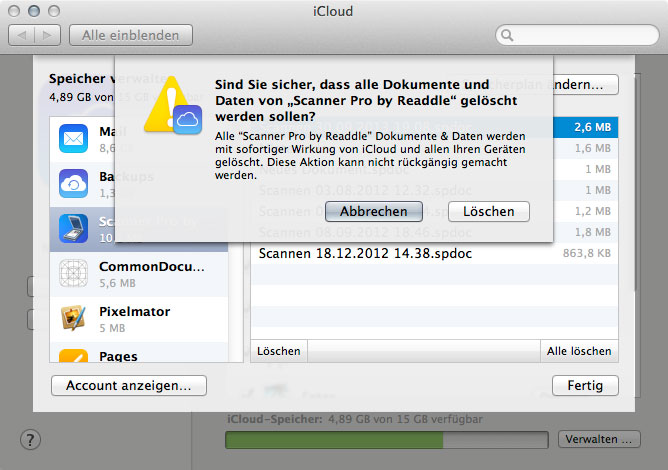Click the Pages app icon
Viewport: 668px width, 470px height.
tap(74, 356)
